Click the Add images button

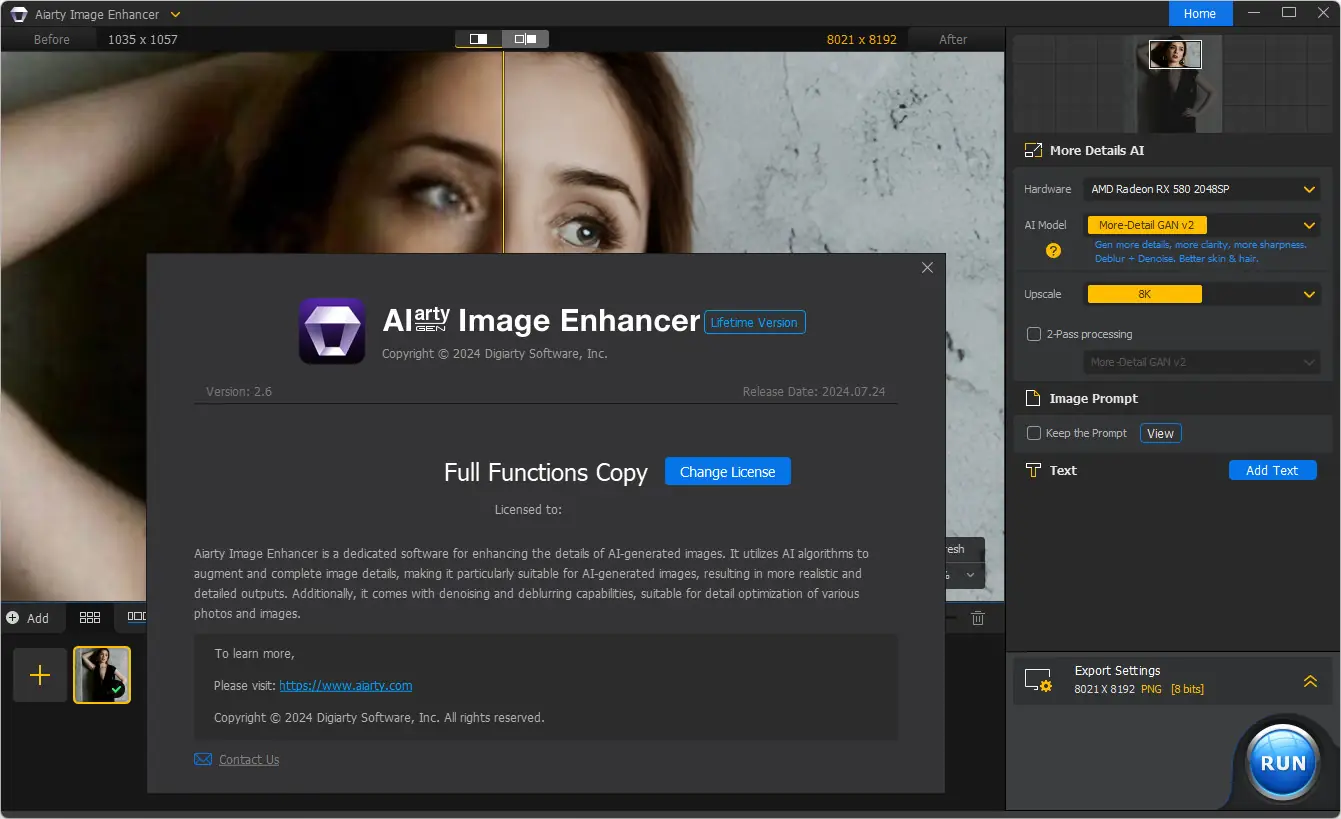coord(28,618)
